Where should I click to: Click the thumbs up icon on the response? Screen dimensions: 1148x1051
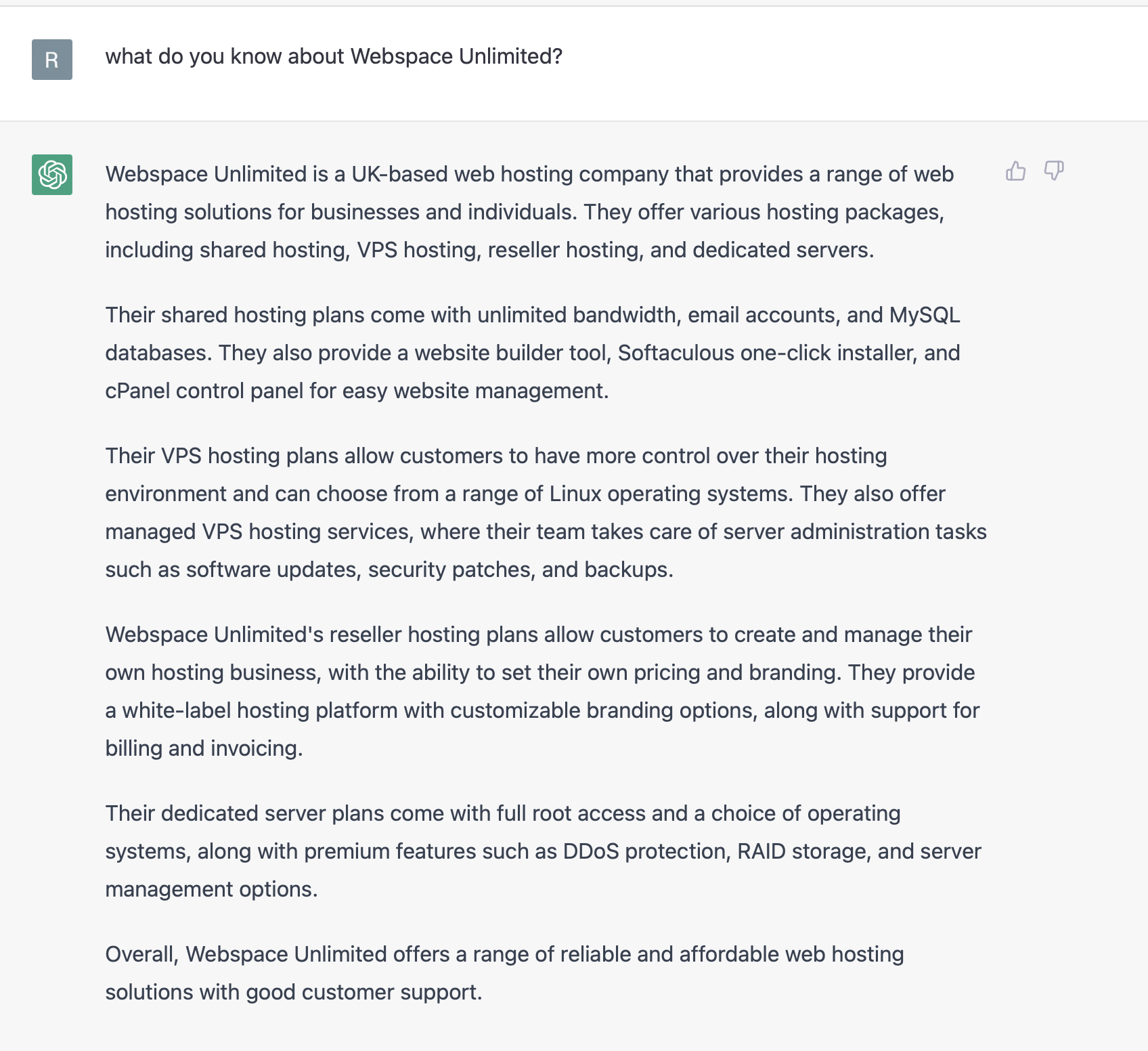1015,171
